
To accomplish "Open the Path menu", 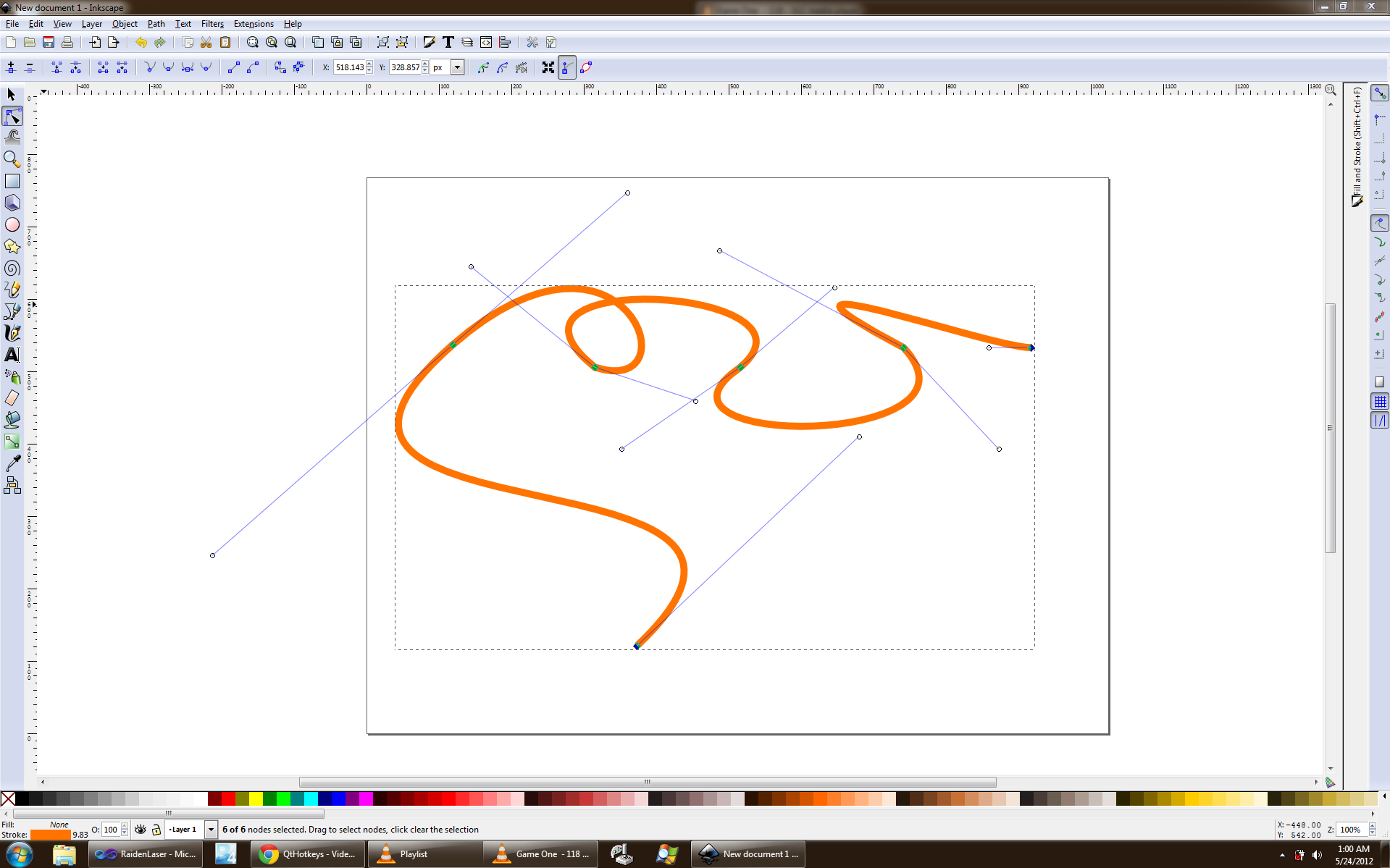I will point(156,24).
